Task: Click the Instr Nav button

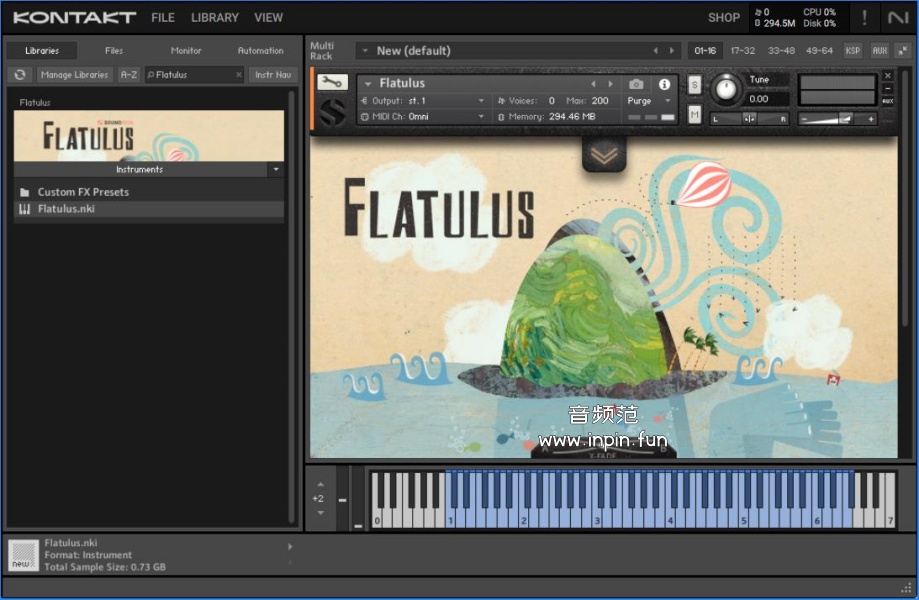Action: click(273, 75)
